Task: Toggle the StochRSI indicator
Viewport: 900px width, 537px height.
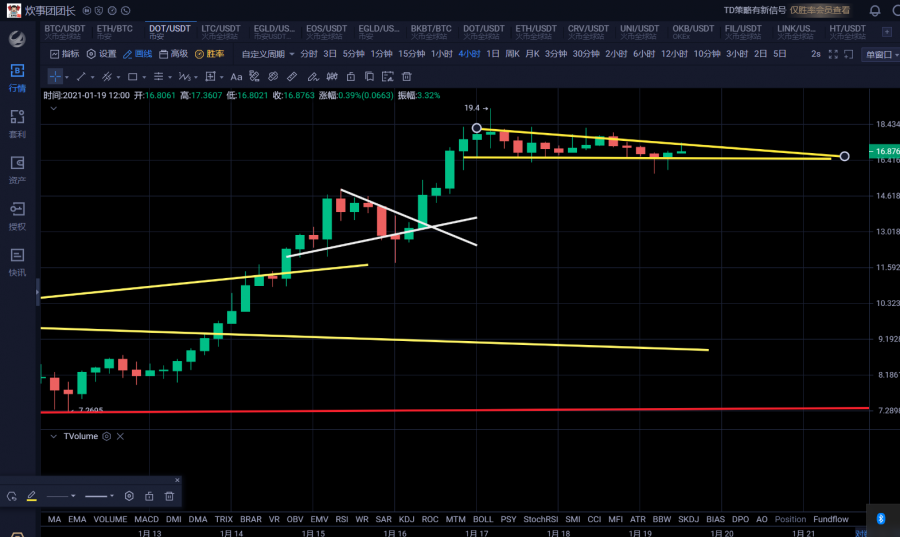Action: tap(541, 519)
